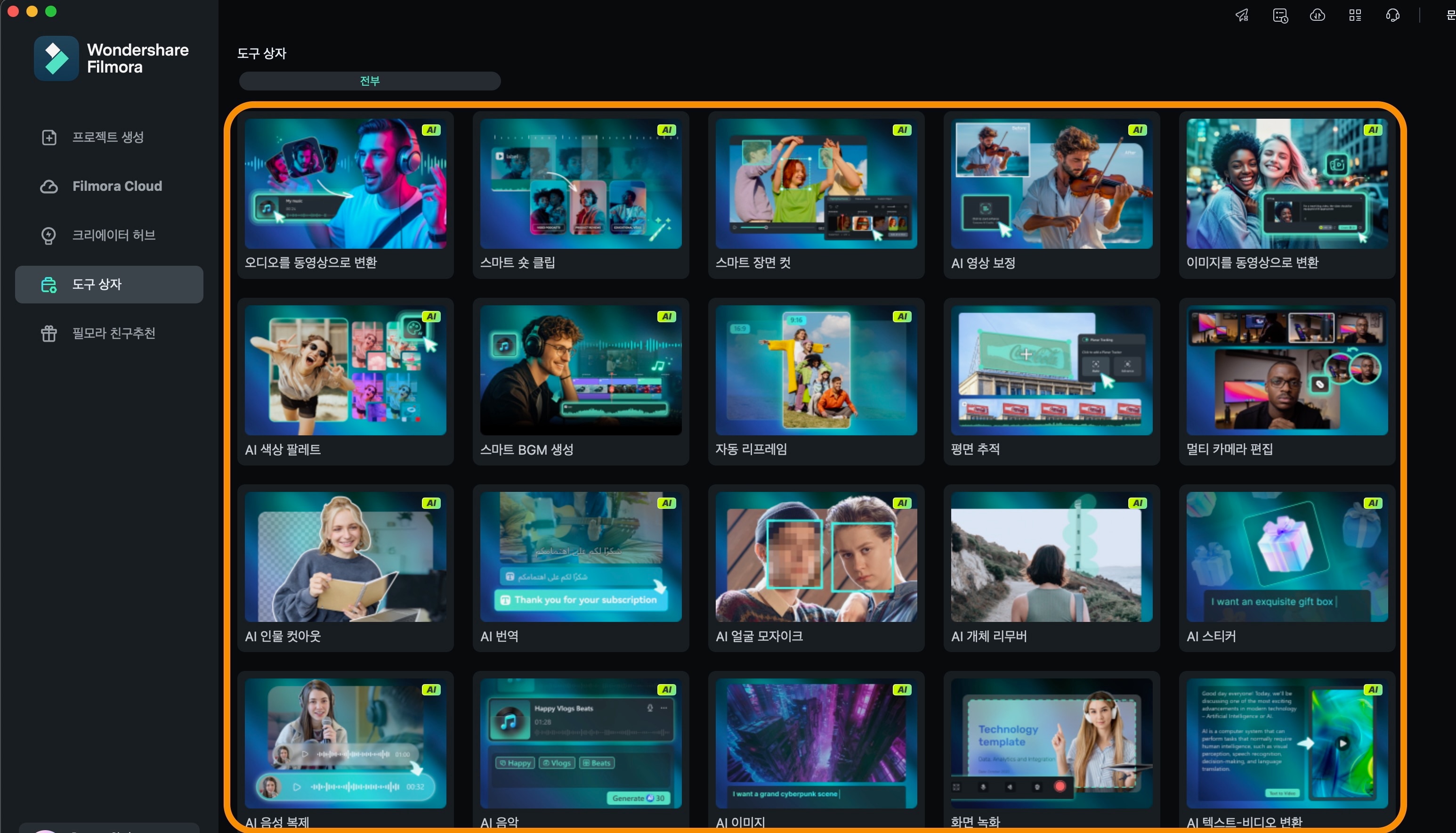The width and height of the screenshot is (1456, 833).
Task: Click the 필모라 친구추천 gift icon
Action: [x=49, y=334]
